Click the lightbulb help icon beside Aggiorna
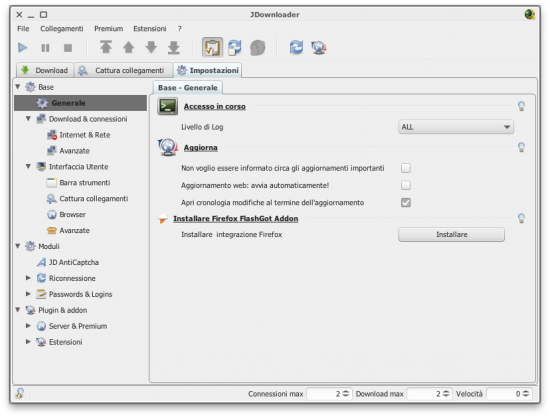550x417 pixels. 521,147
